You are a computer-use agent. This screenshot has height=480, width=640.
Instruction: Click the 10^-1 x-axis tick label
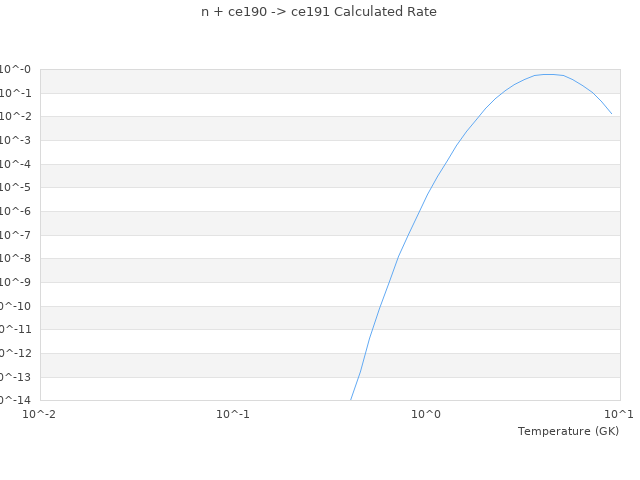[x=233, y=414]
